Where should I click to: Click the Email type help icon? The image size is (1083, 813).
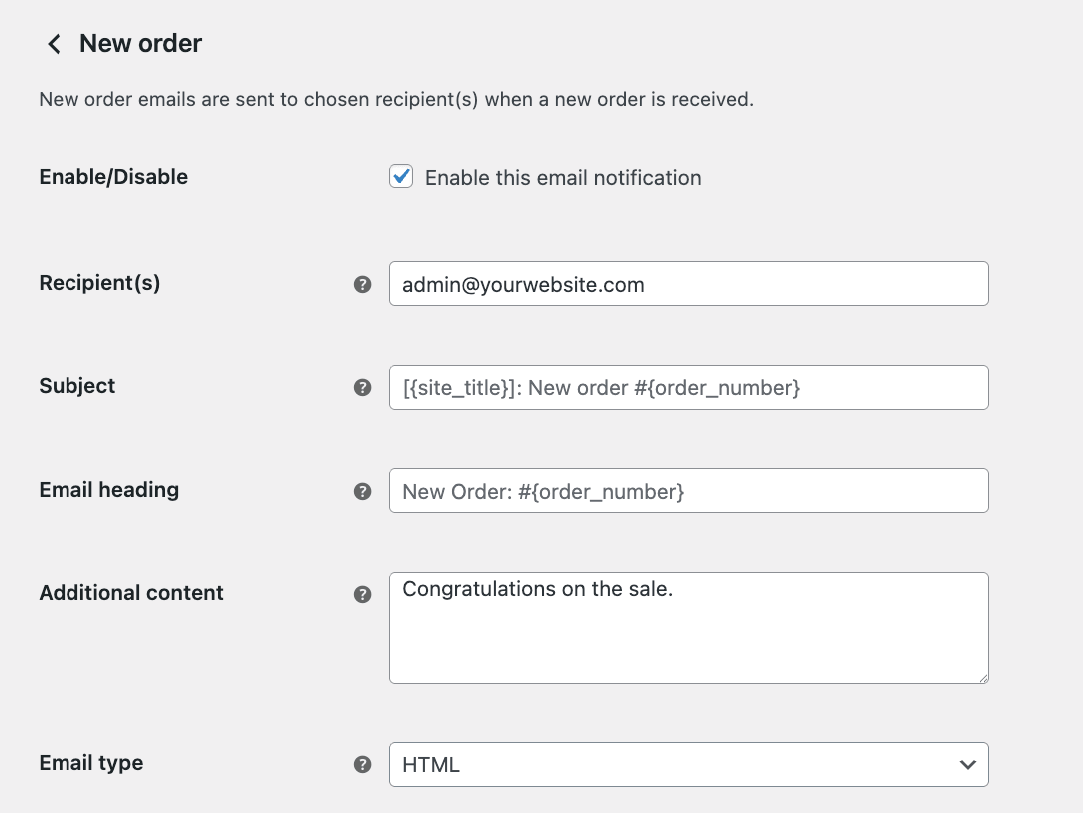[362, 763]
